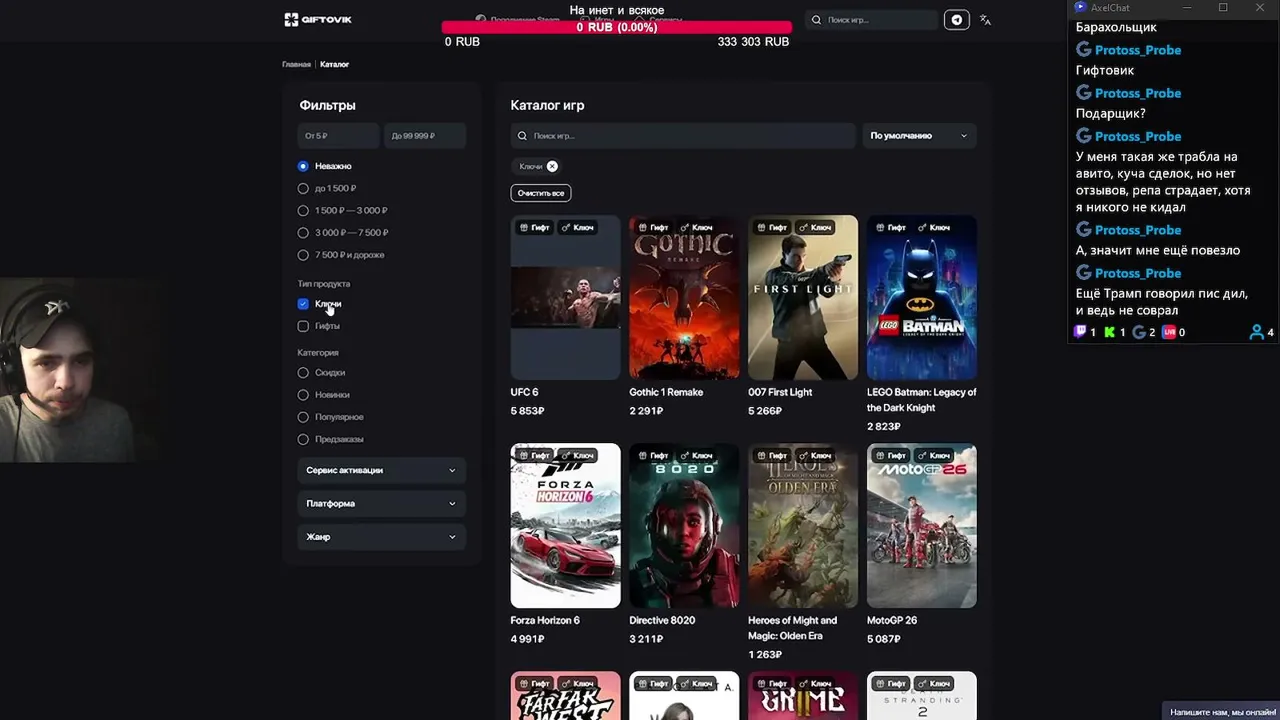Click the AxelChat app icon in its title bar
The height and width of the screenshot is (720, 1280).
pyautogui.click(x=1080, y=7)
